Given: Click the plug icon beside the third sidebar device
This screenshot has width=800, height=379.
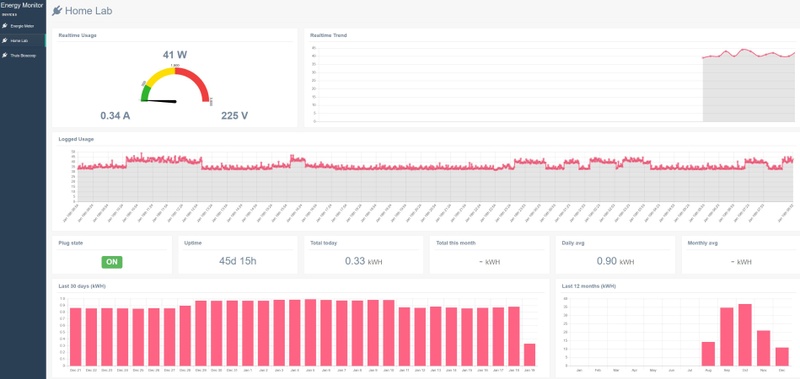Looking at the screenshot, I should tap(5, 55).
